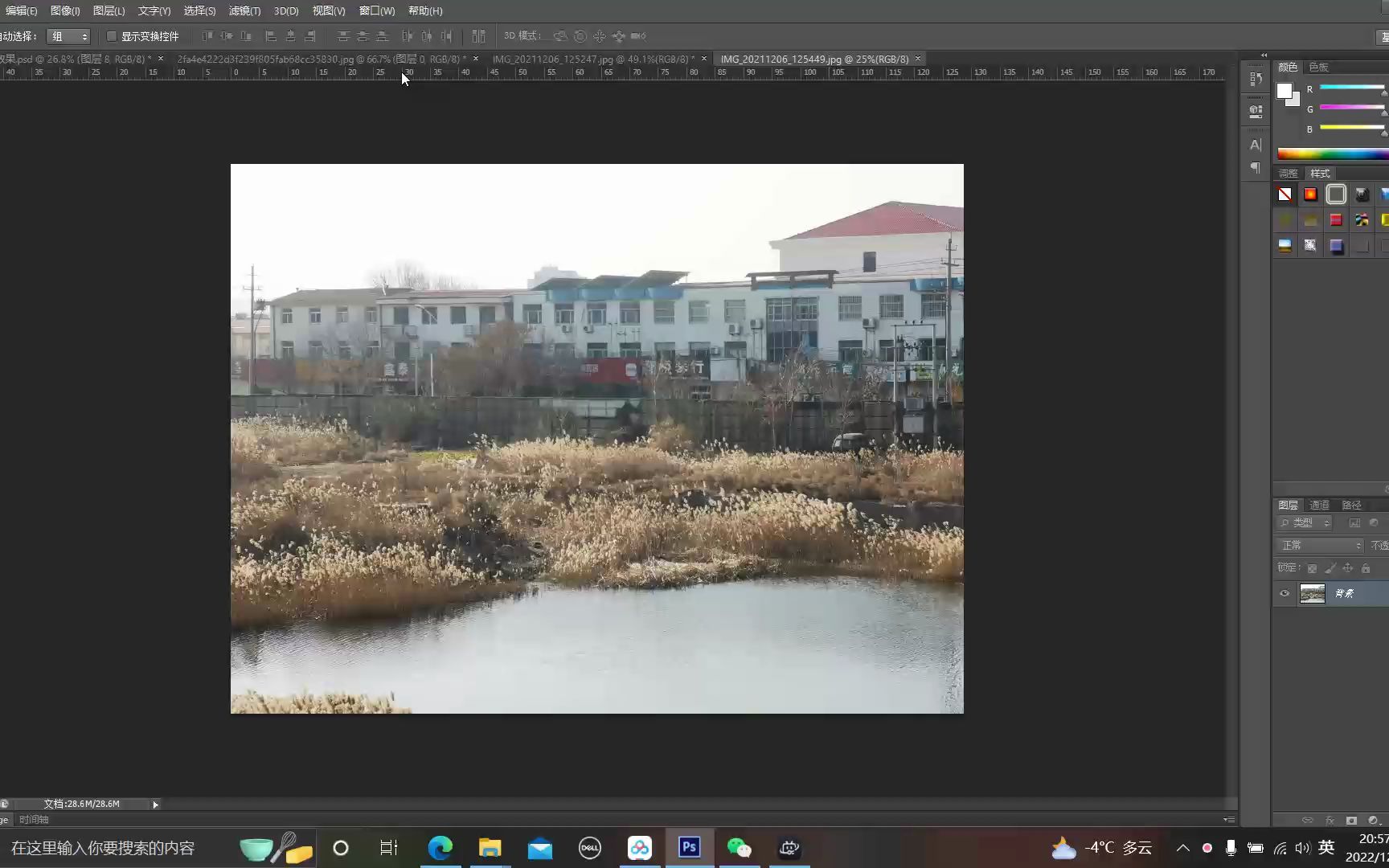
Task: Select the 3D camera zoom icon
Action: 638,36
